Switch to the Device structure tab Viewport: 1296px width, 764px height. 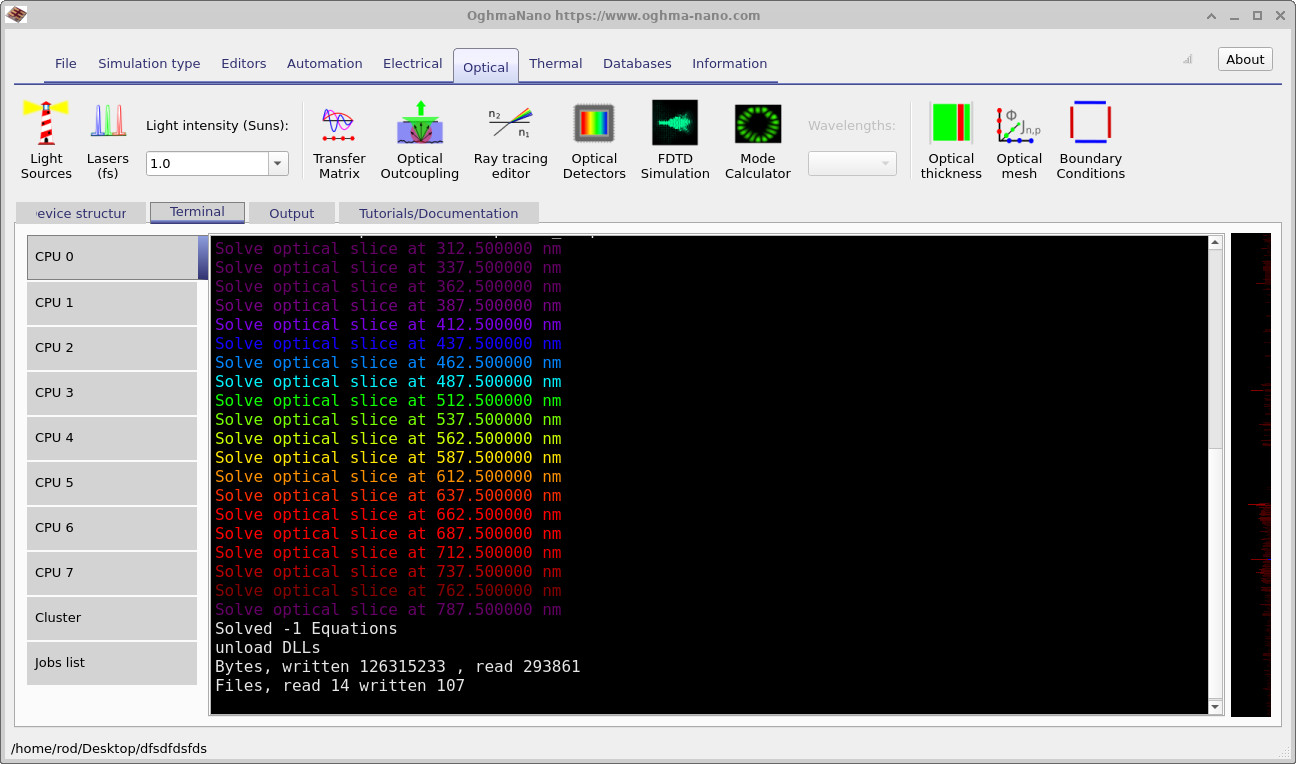[x=81, y=213]
